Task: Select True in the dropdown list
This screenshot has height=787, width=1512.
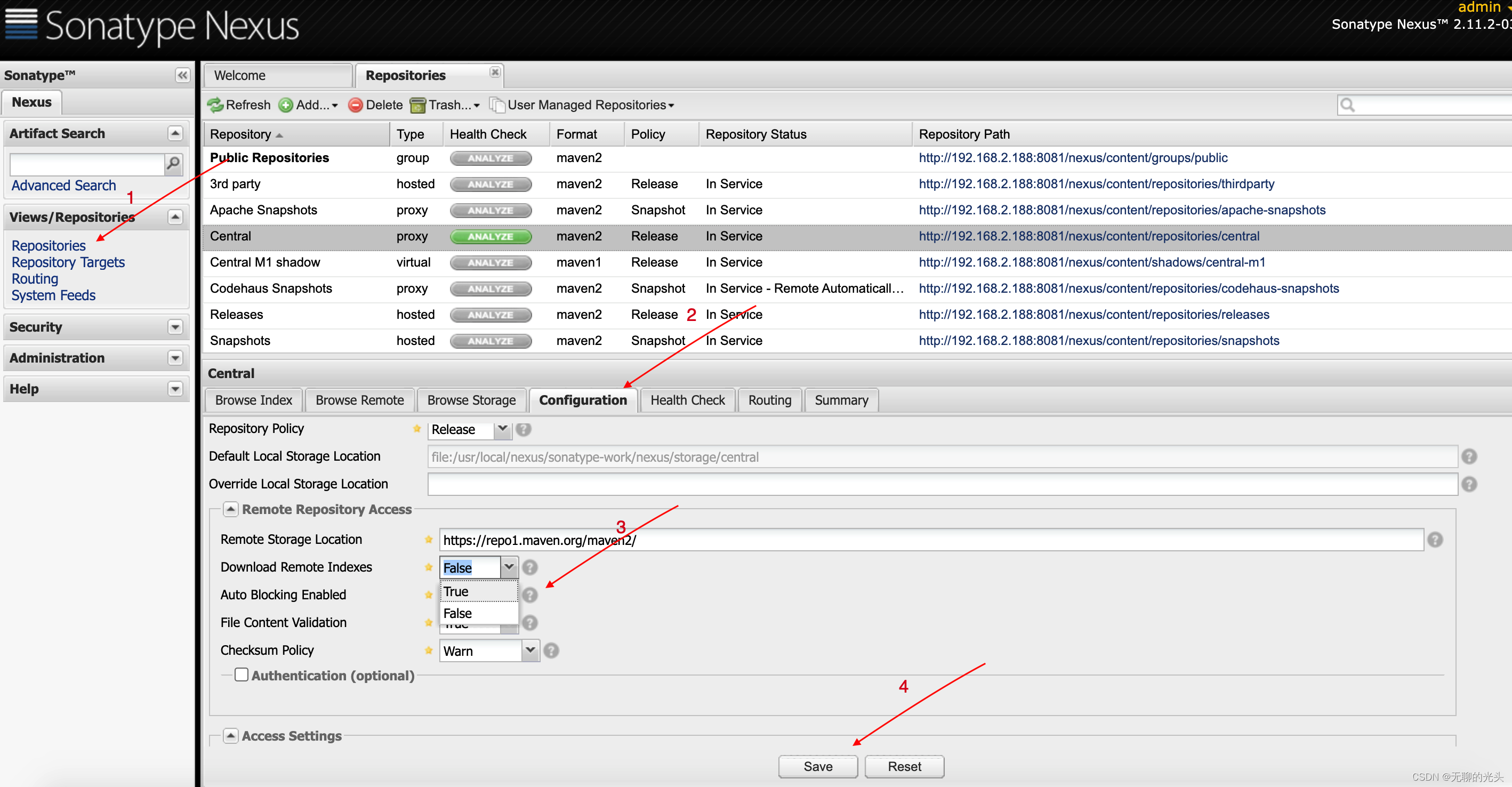Action: [479, 591]
